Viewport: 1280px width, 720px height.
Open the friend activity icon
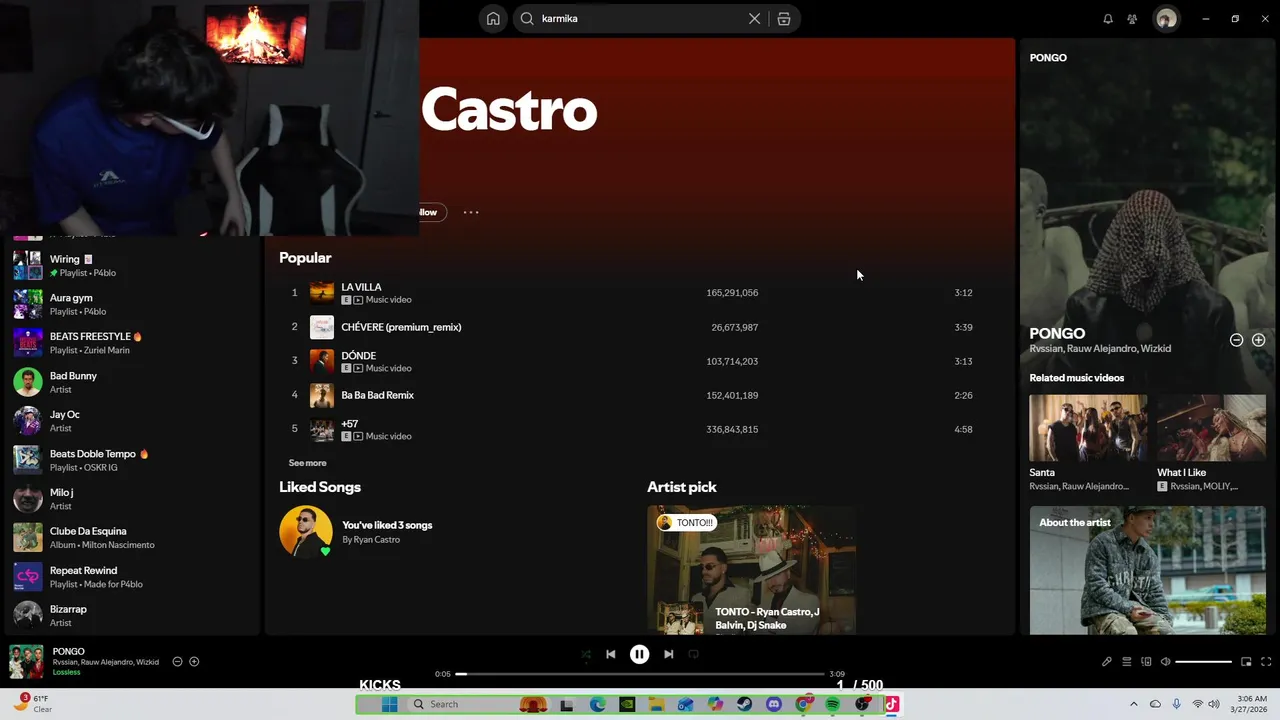[1132, 18]
